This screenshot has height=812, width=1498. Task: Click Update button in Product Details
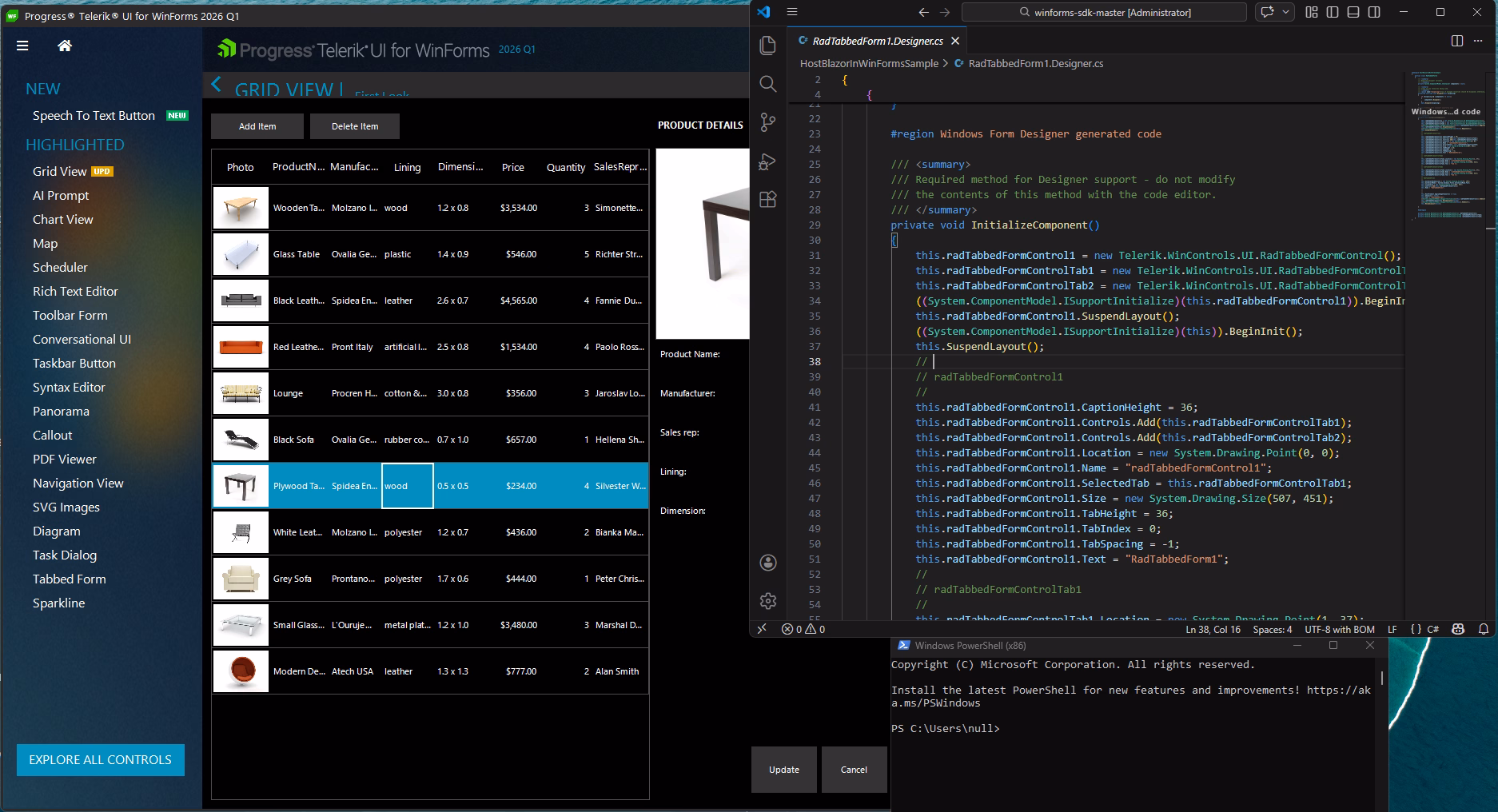(784, 770)
